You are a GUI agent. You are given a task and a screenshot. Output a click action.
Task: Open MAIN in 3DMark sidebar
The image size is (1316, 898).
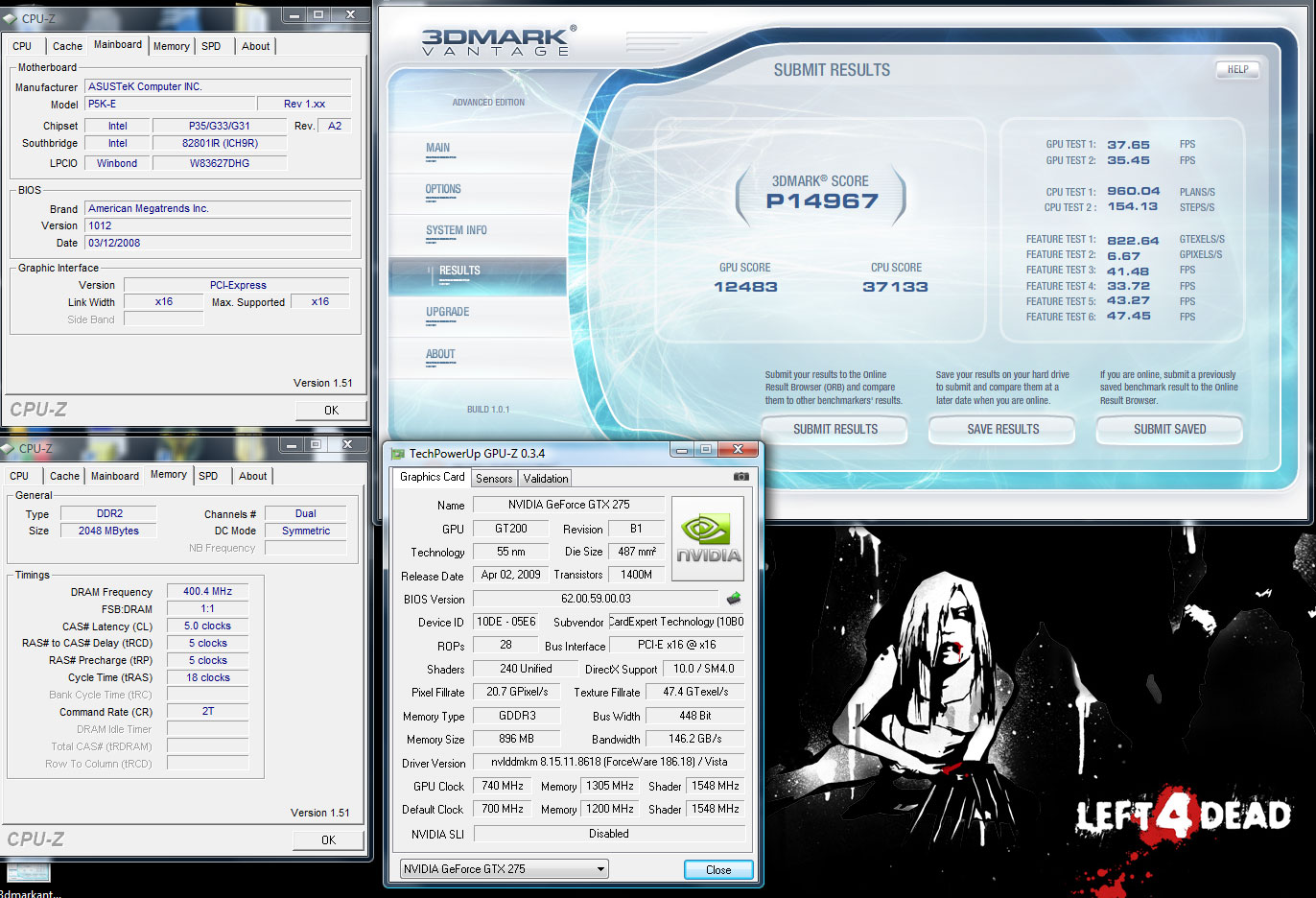tap(438, 149)
